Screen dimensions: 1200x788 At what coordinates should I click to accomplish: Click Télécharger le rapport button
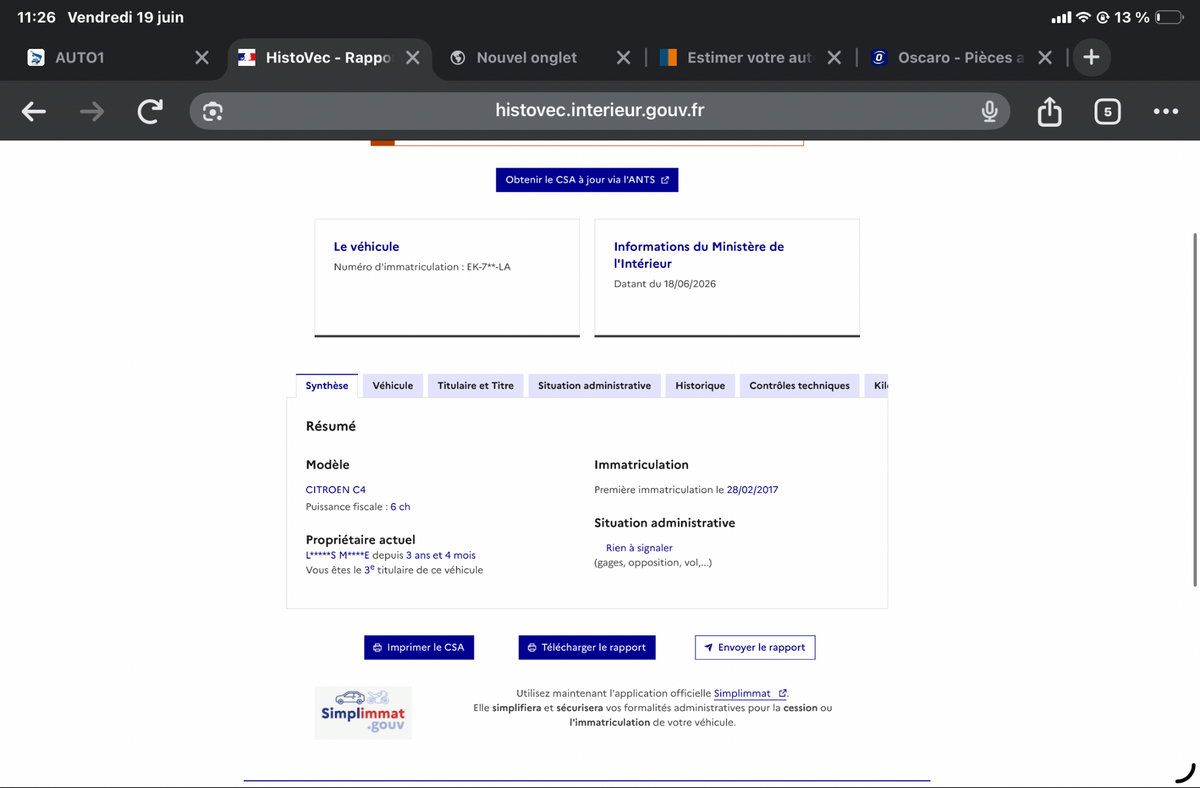tap(587, 647)
